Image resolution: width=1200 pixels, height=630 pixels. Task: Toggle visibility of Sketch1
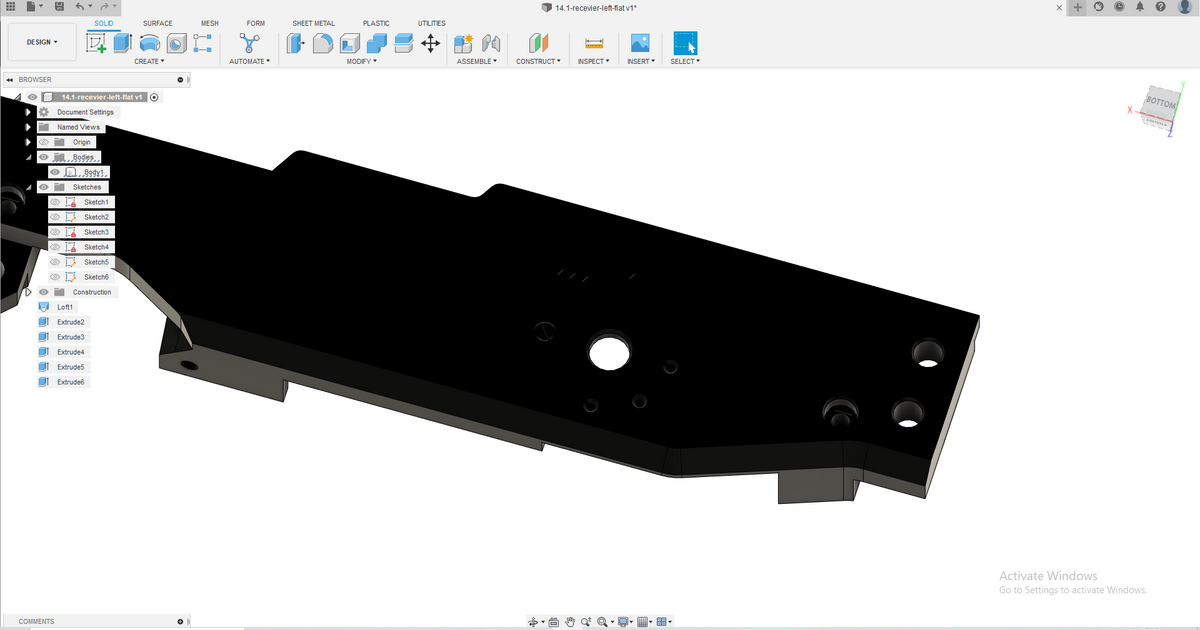55,202
